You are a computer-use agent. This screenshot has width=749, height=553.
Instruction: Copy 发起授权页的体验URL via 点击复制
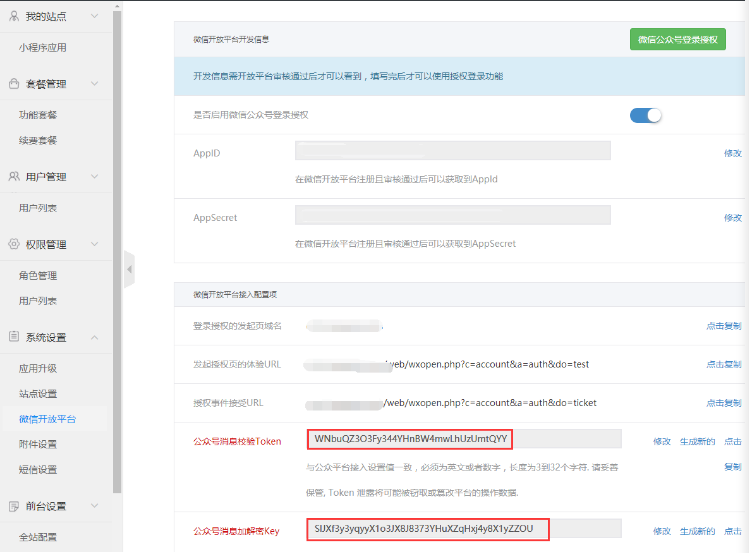pyautogui.click(x=724, y=364)
